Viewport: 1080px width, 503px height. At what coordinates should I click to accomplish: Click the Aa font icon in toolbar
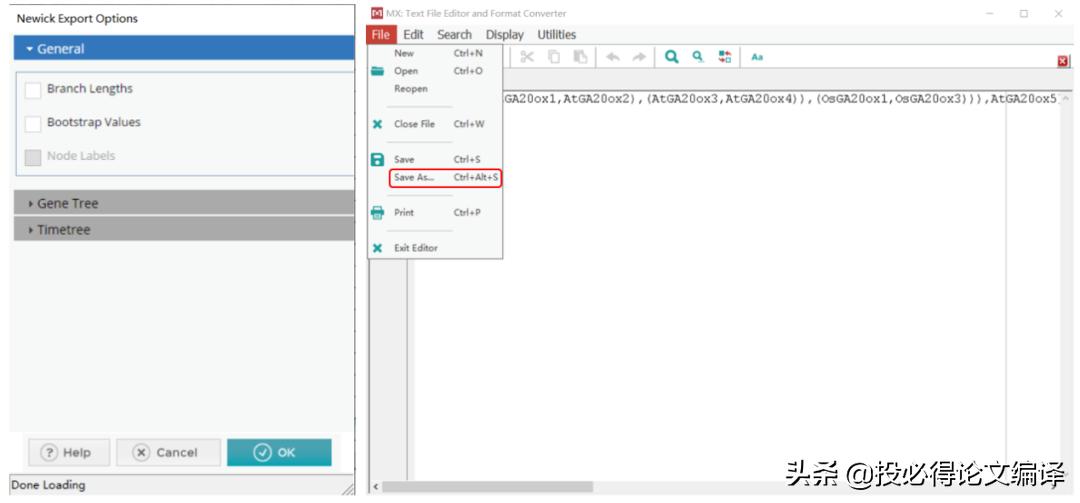point(757,58)
